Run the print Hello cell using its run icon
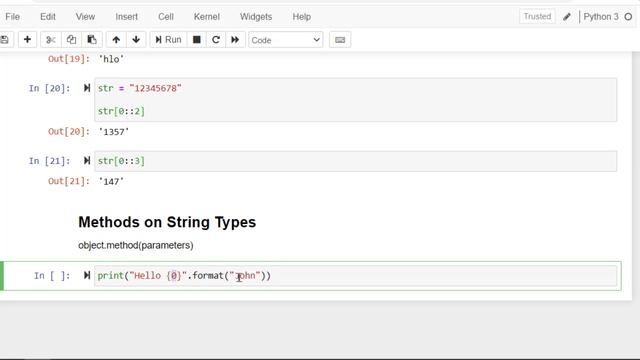 87,275
